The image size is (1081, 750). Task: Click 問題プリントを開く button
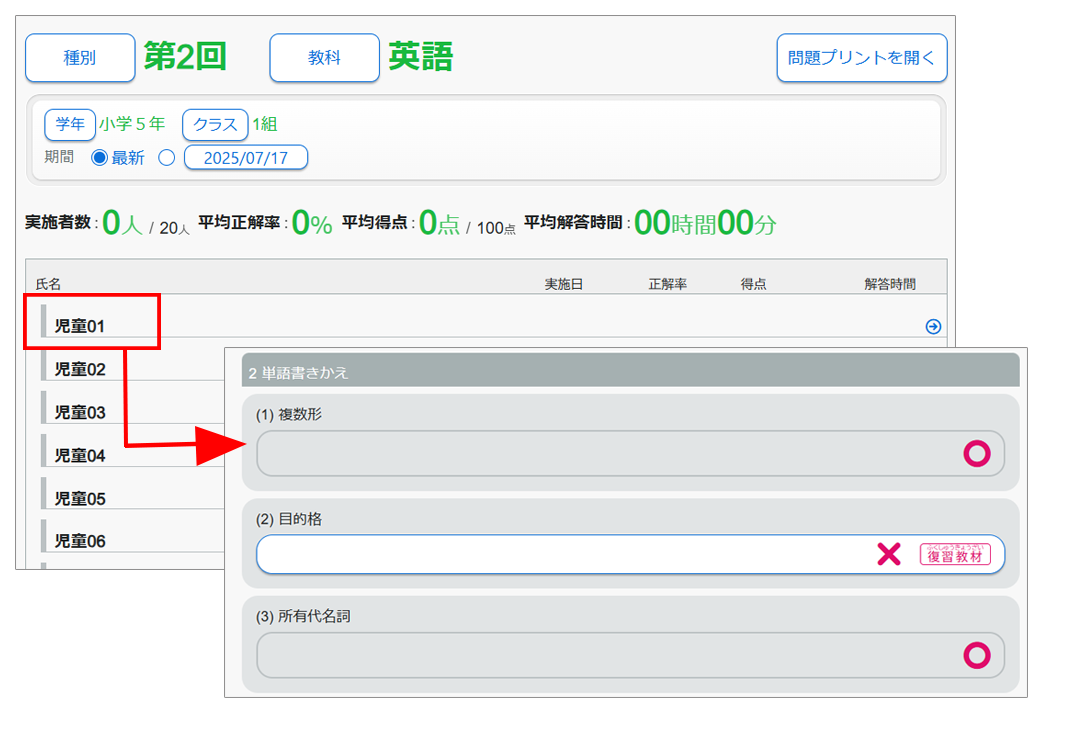[861, 58]
